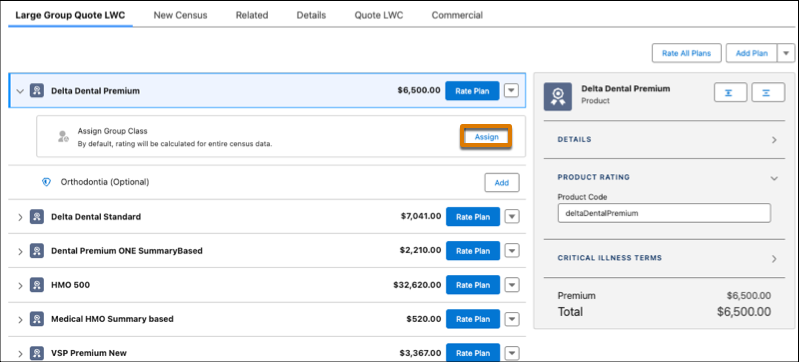Screen dimensions: 799x362
Task: Expand the DETAILS section chevron
Action: [774, 140]
